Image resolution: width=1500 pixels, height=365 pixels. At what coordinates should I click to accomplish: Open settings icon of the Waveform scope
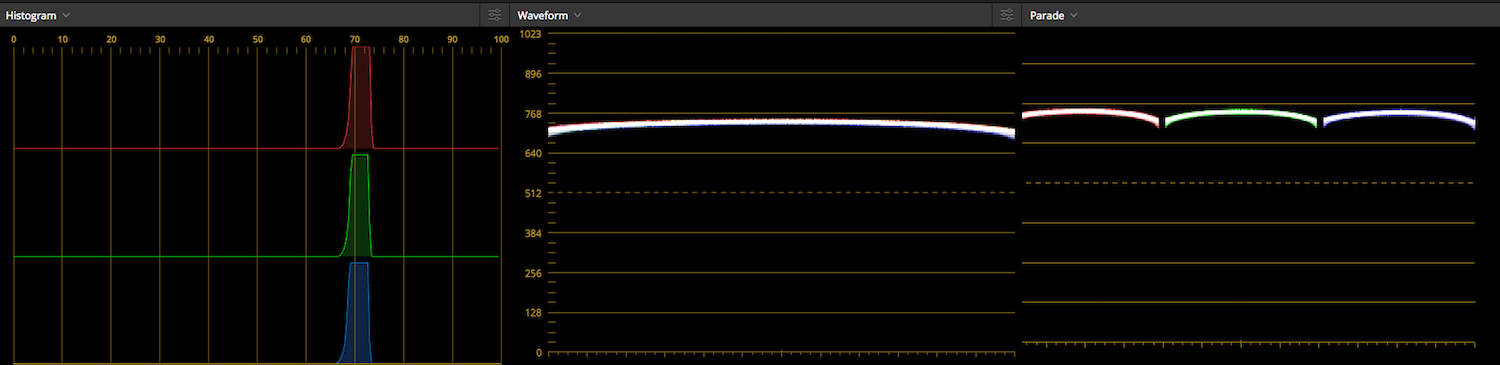(x=1006, y=15)
